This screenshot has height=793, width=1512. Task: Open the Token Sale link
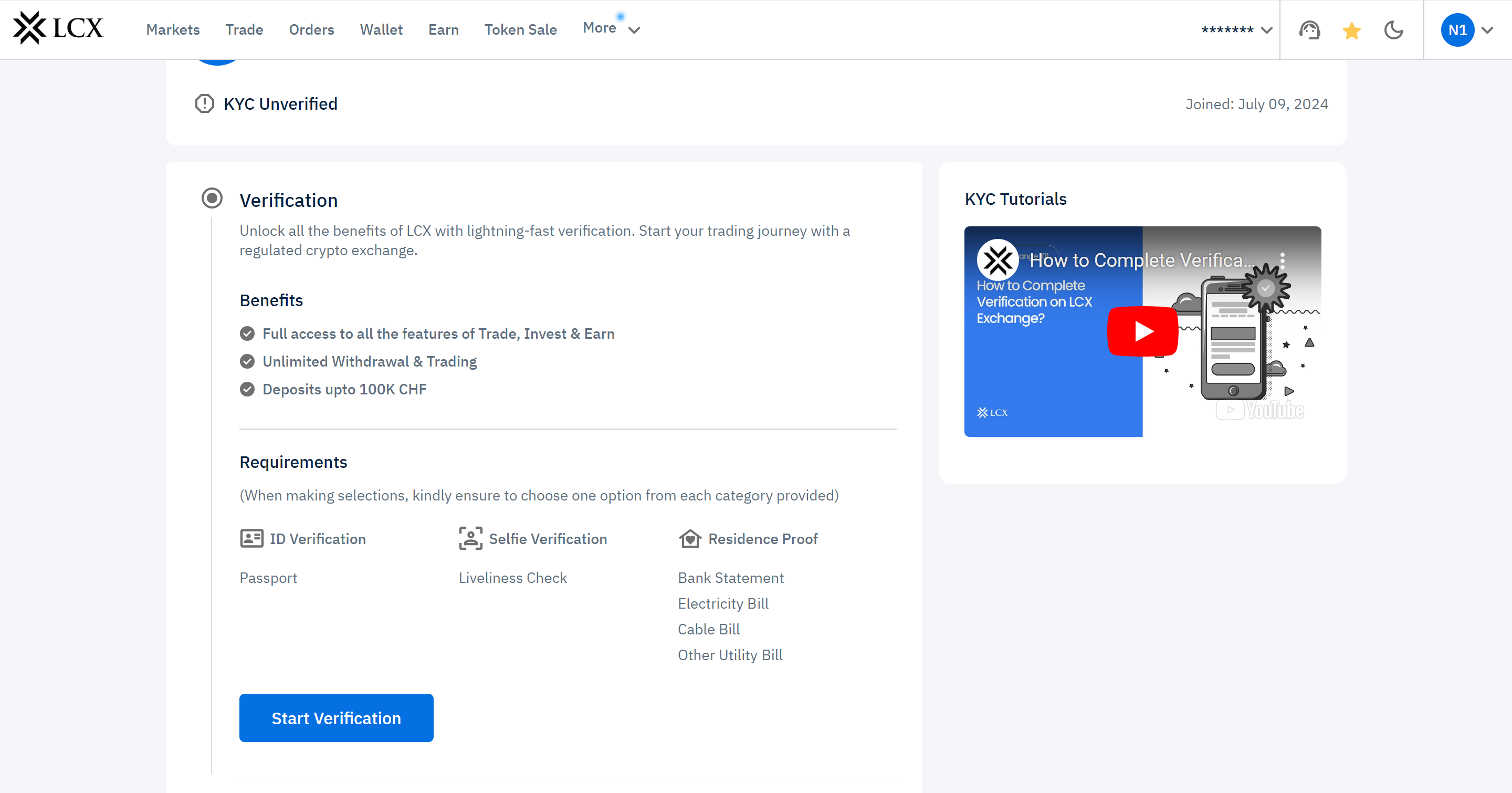[x=520, y=29]
